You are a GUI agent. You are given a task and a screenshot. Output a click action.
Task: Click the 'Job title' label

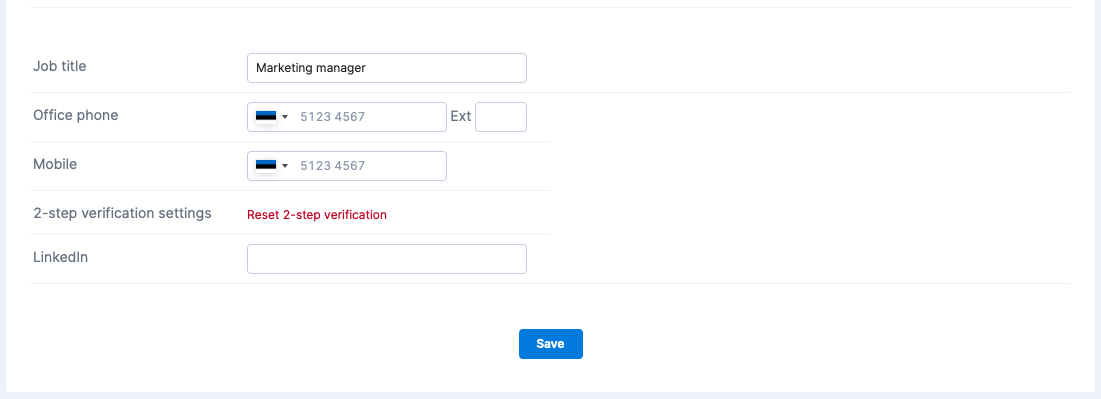coord(60,66)
